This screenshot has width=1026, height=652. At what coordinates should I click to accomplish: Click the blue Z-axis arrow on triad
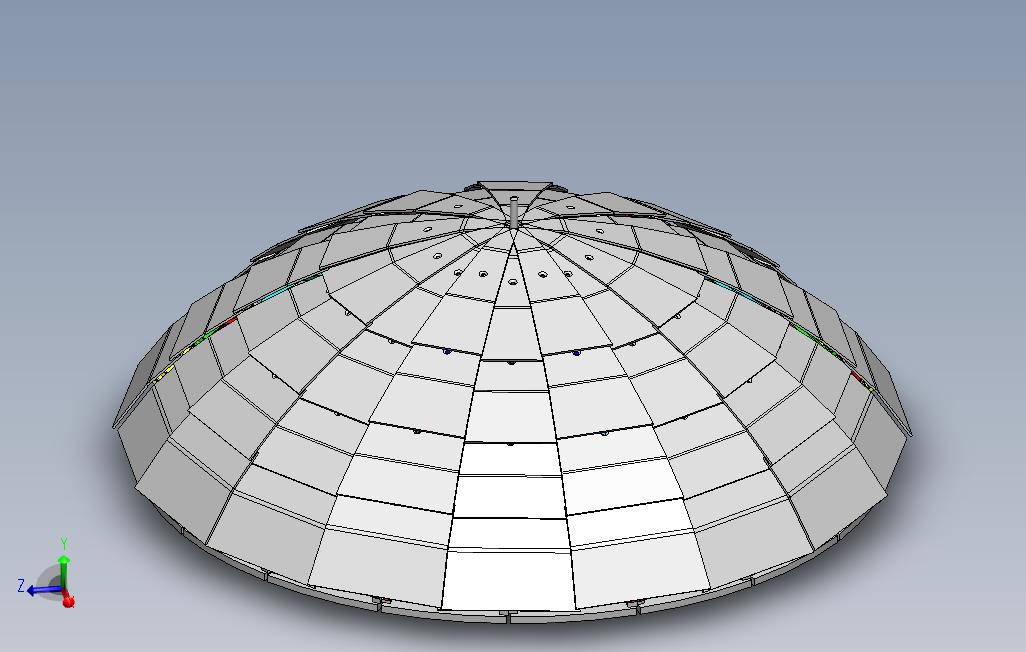44,590
